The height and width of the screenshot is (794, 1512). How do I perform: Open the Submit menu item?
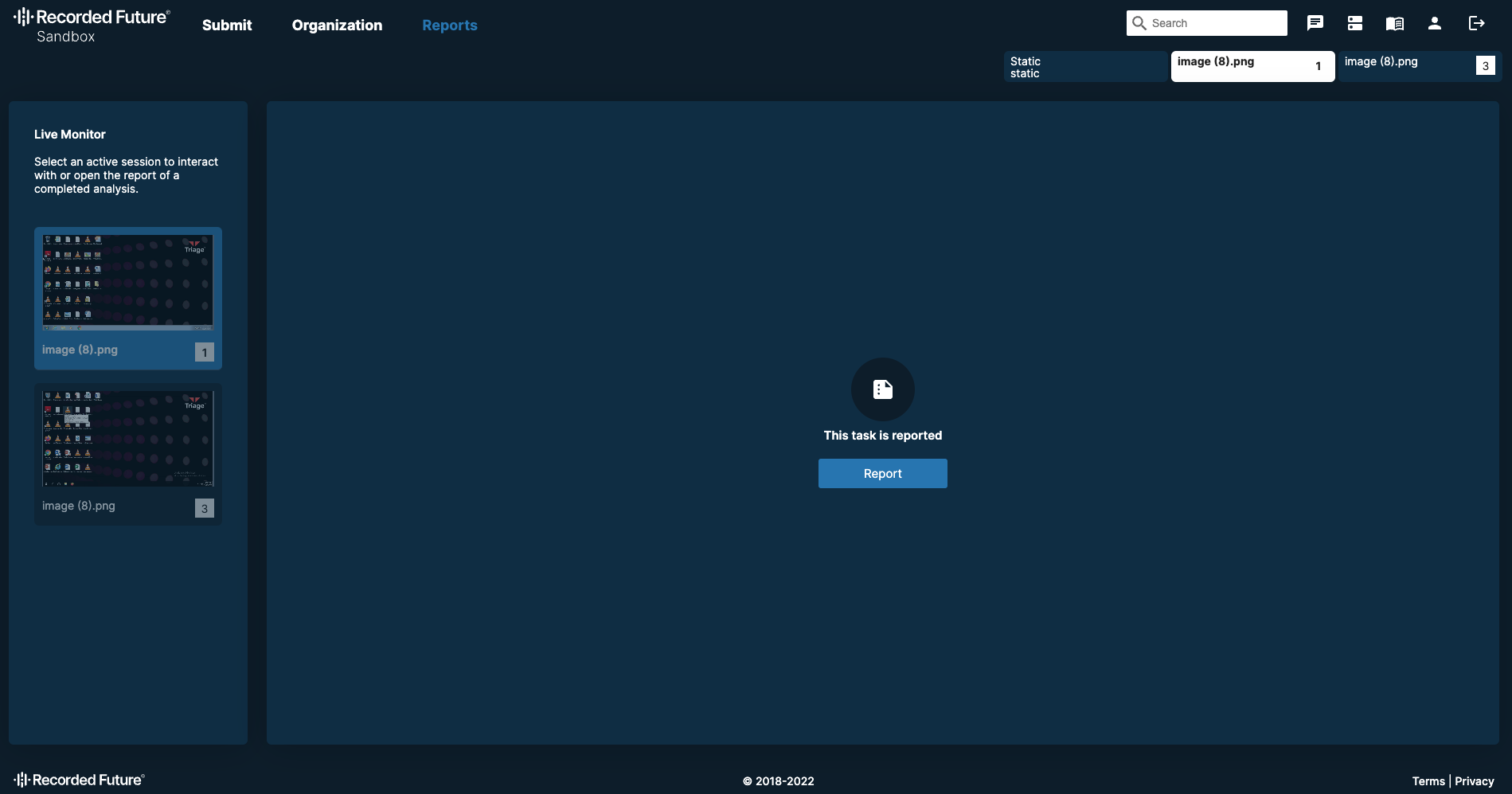click(227, 25)
